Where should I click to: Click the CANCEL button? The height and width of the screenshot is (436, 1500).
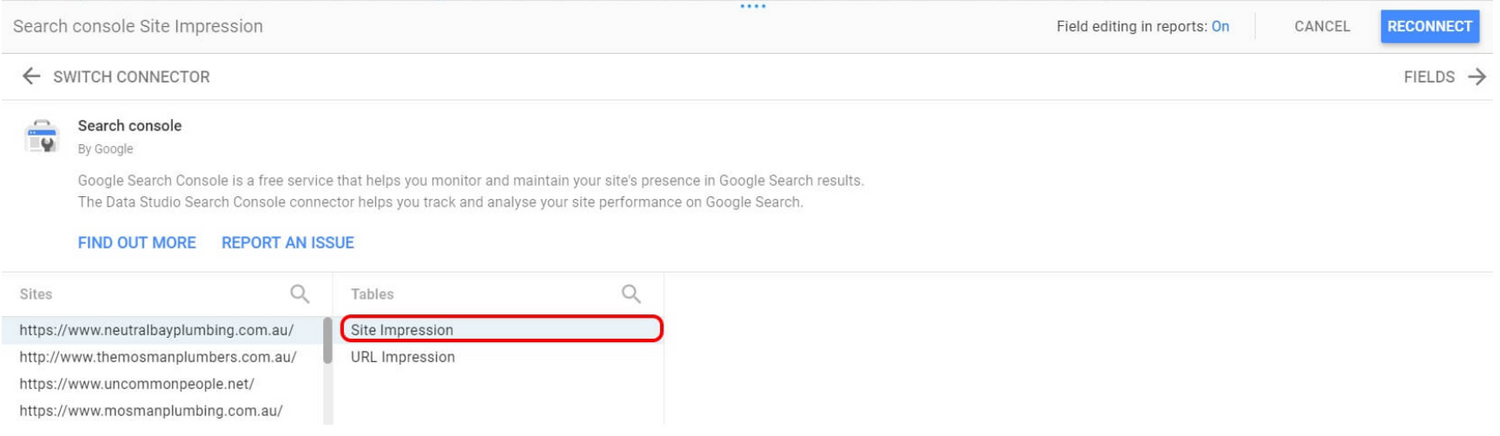tap(1322, 27)
